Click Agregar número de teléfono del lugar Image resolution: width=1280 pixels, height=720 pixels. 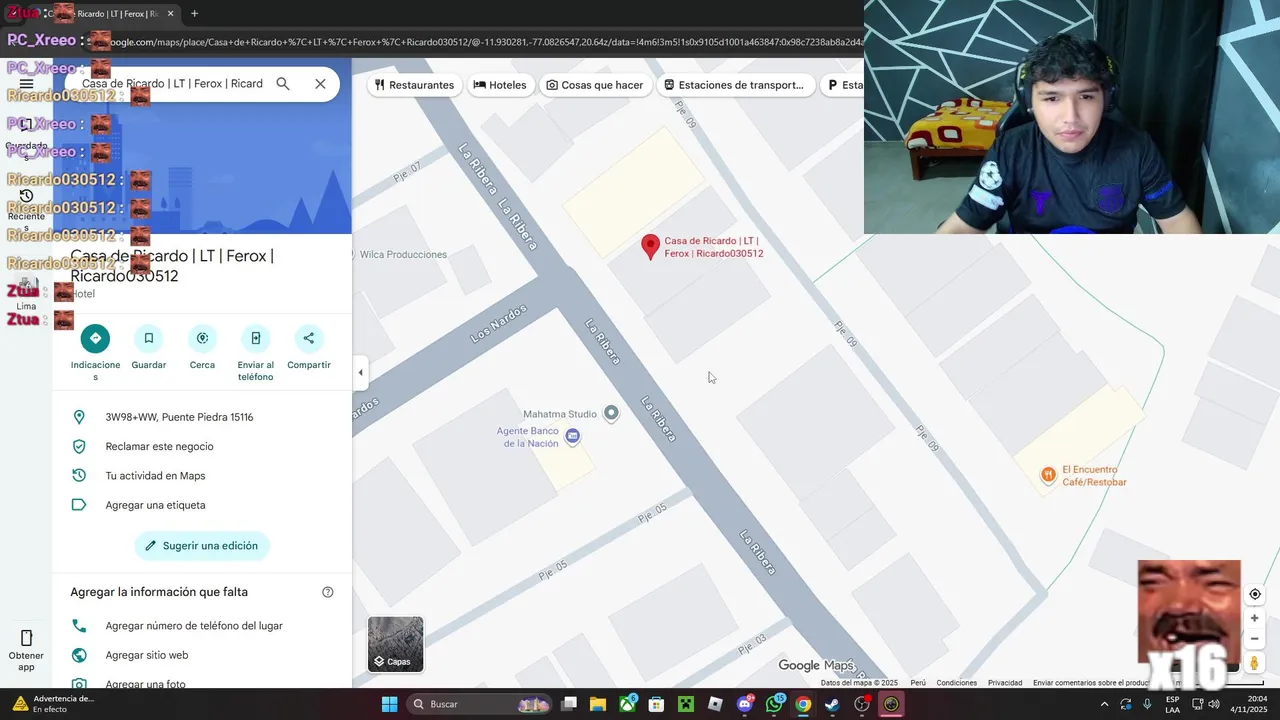[194, 626]
